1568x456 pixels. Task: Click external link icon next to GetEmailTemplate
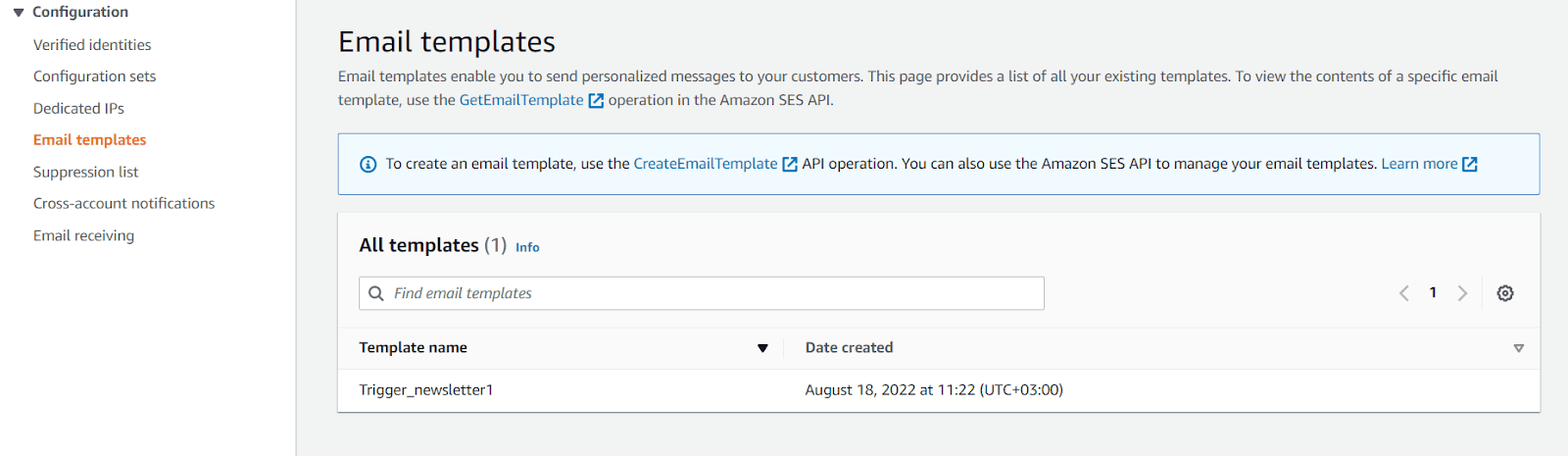pyautogui.click(x=596, y=100)
